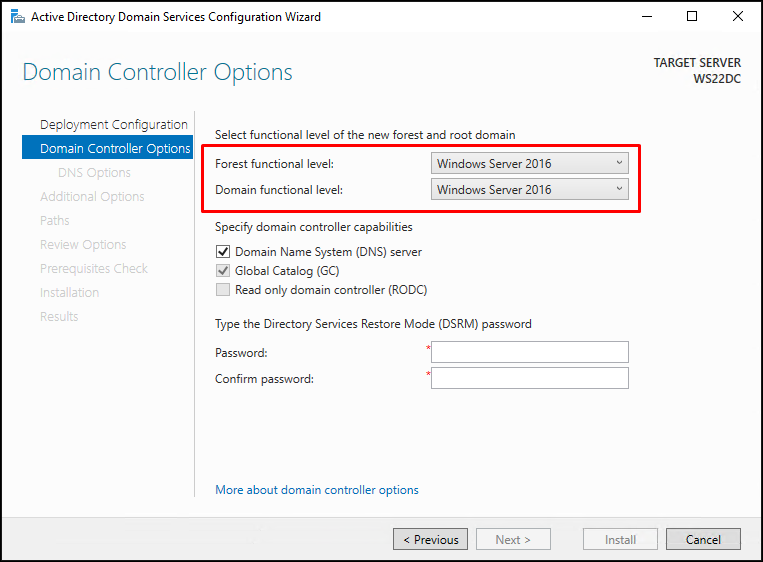Select Paths step in the sidebar
The height and width of the screenshot is (562, 763).
pos(54,220)
